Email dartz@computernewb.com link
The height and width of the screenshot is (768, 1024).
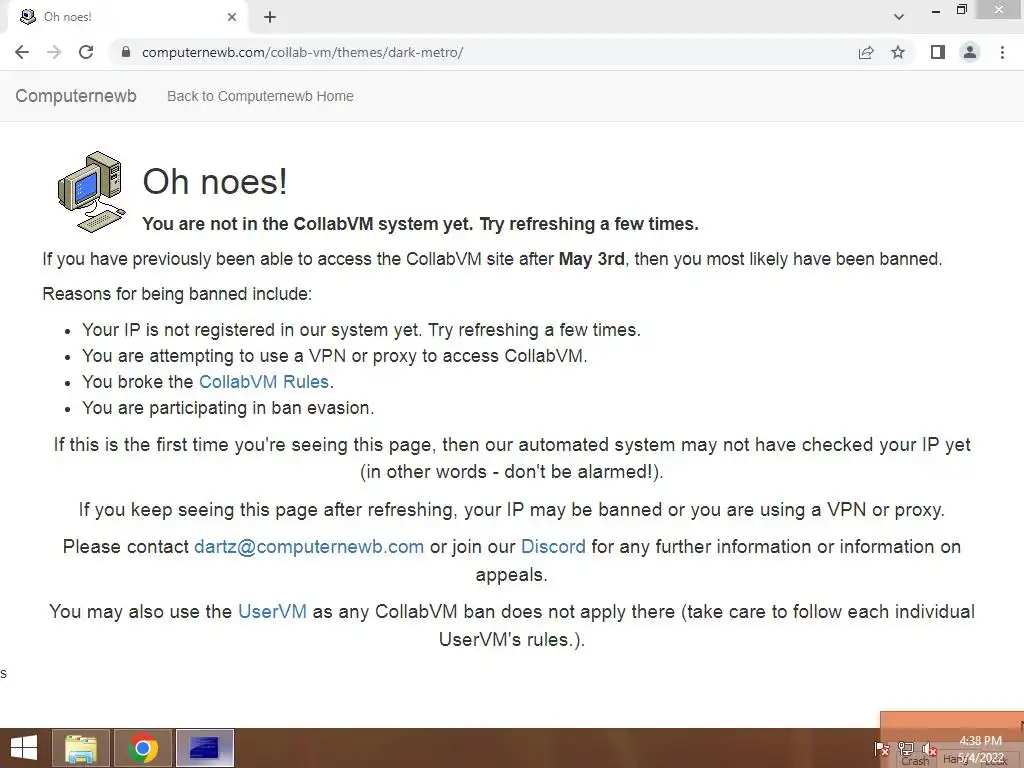point(309,547)
